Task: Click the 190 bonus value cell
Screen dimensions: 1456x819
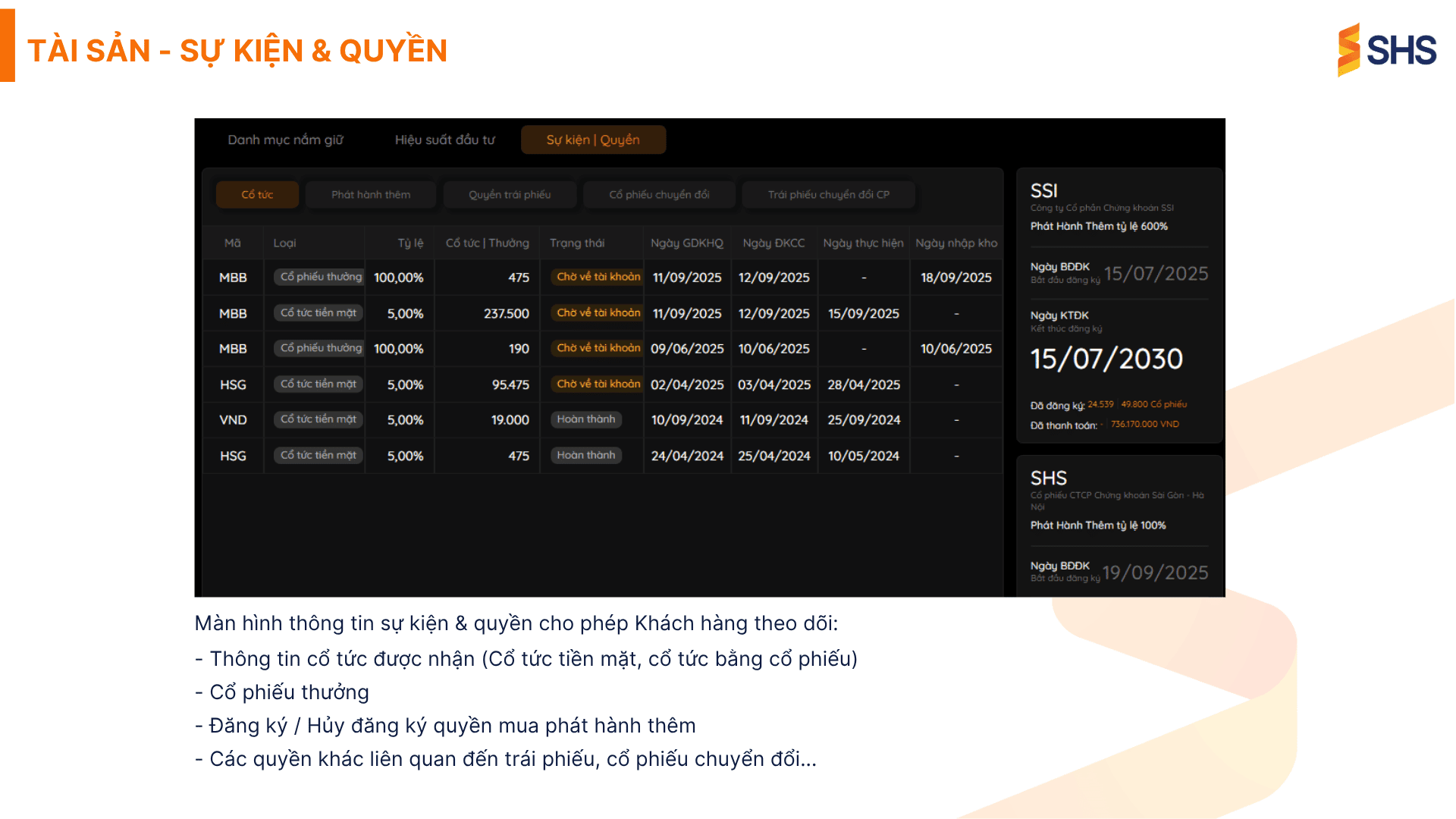Action: pyautogui.click(x=519, y=349)
